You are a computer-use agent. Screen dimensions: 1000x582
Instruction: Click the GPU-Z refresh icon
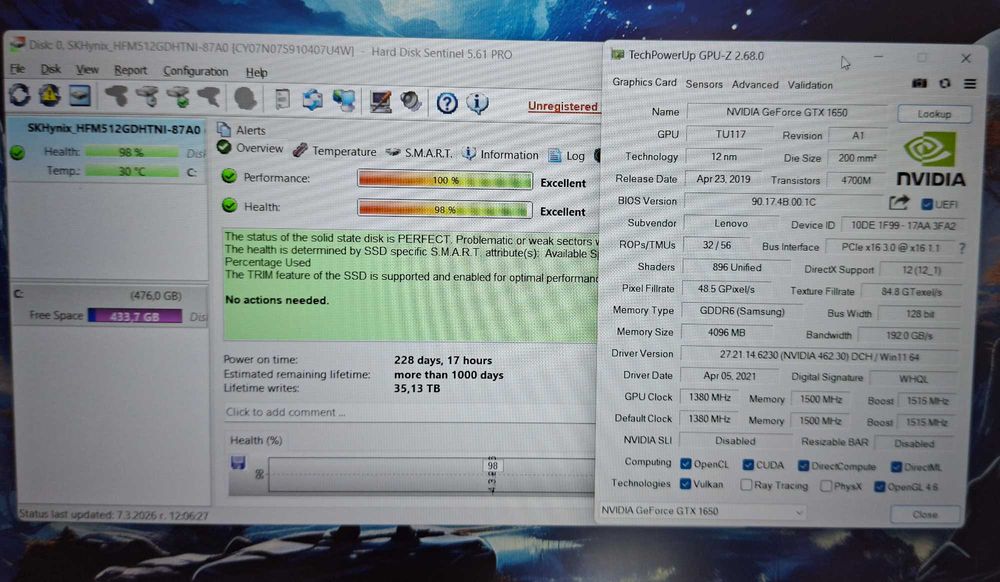(945, 84)
